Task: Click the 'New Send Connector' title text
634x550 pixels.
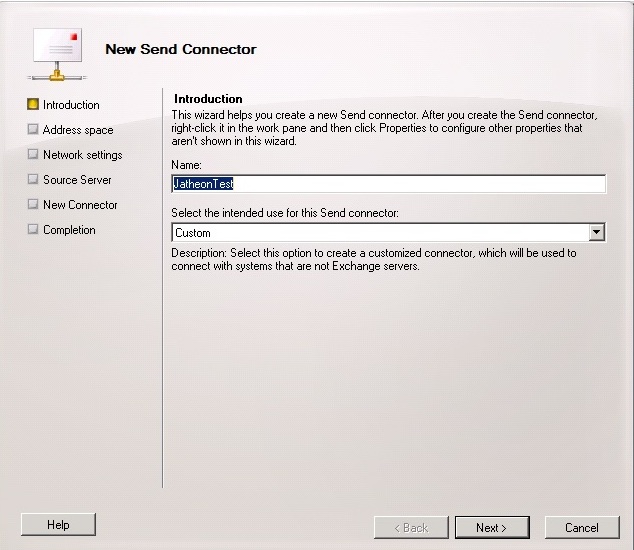Action: pos(181,49)
